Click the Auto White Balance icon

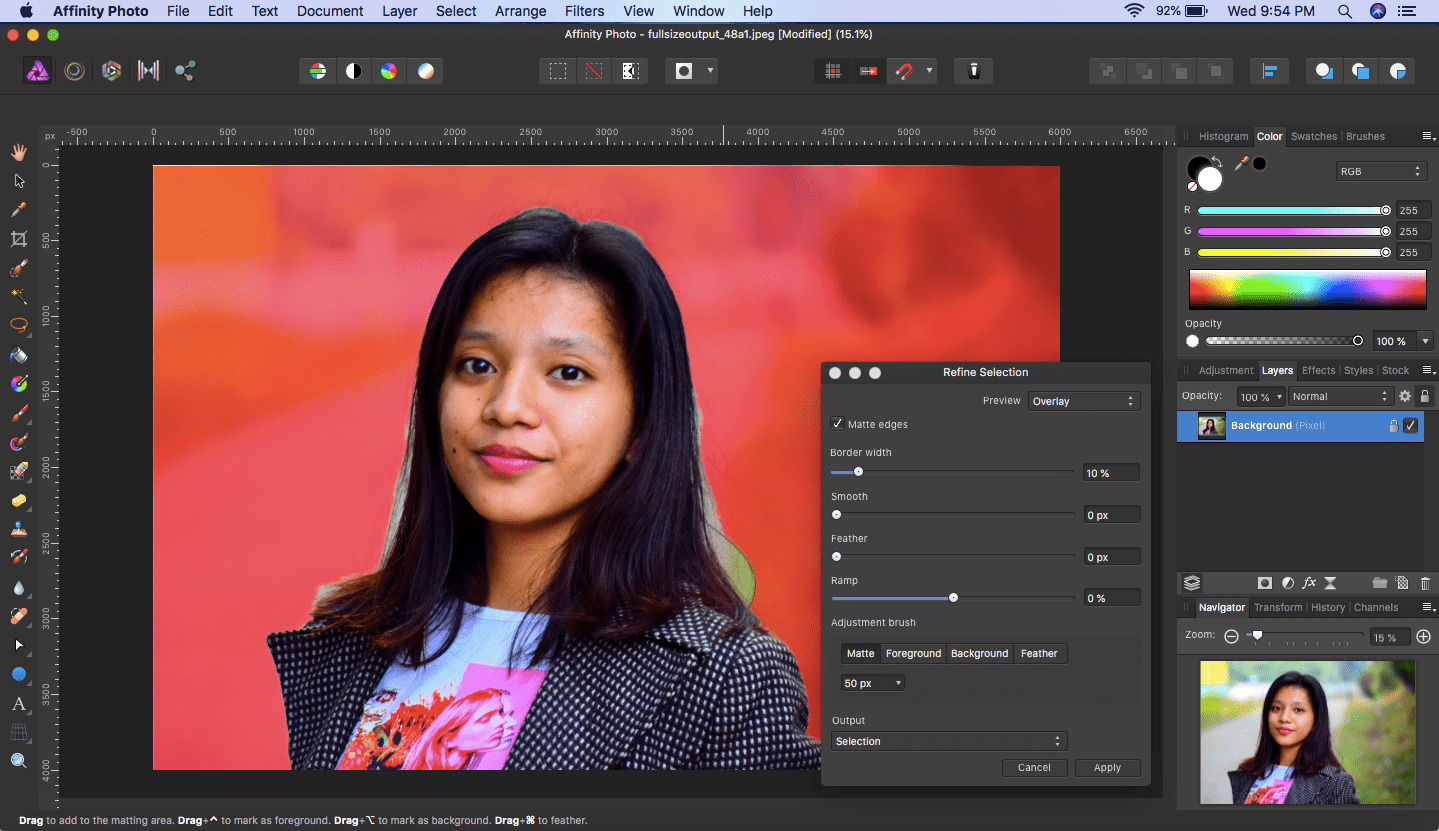coord(425,71)
